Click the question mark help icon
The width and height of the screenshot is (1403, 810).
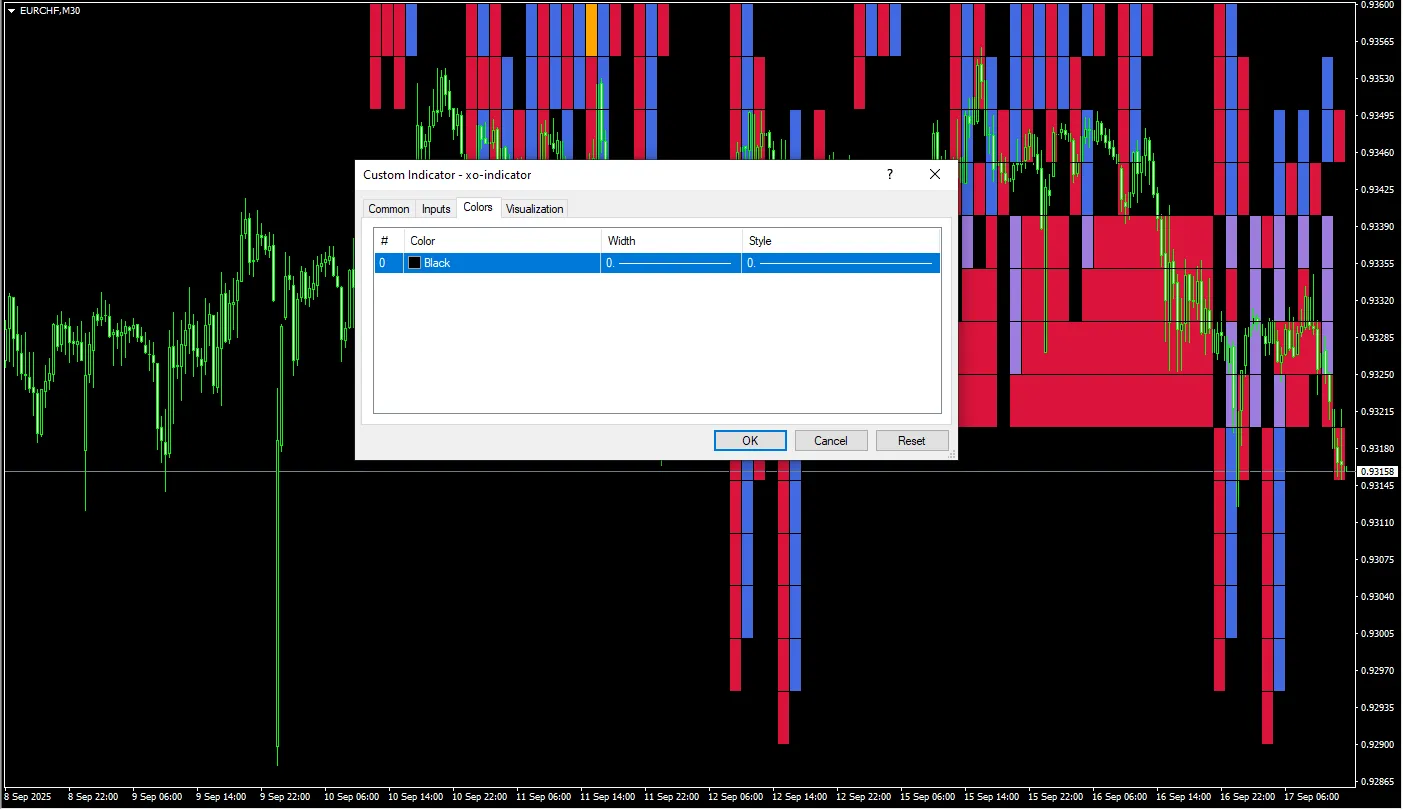pos(890,175)
